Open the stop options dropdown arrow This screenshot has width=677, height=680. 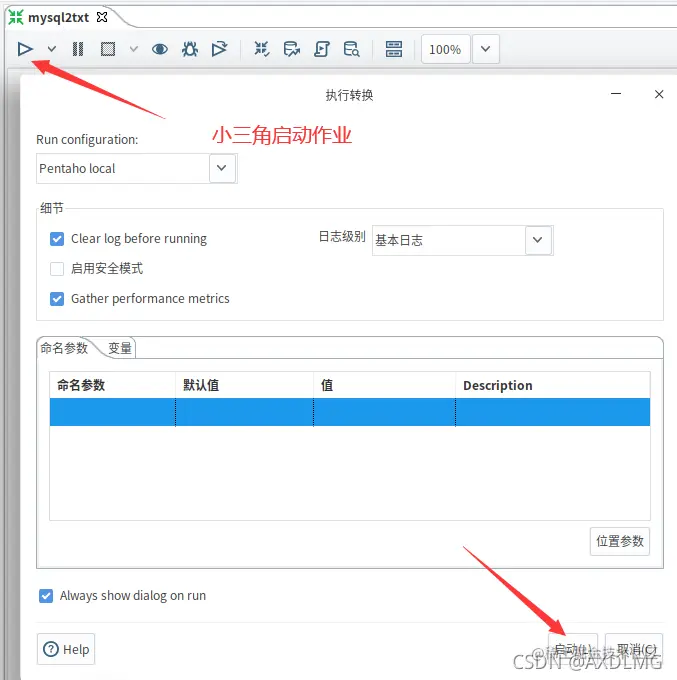(134, 49)
